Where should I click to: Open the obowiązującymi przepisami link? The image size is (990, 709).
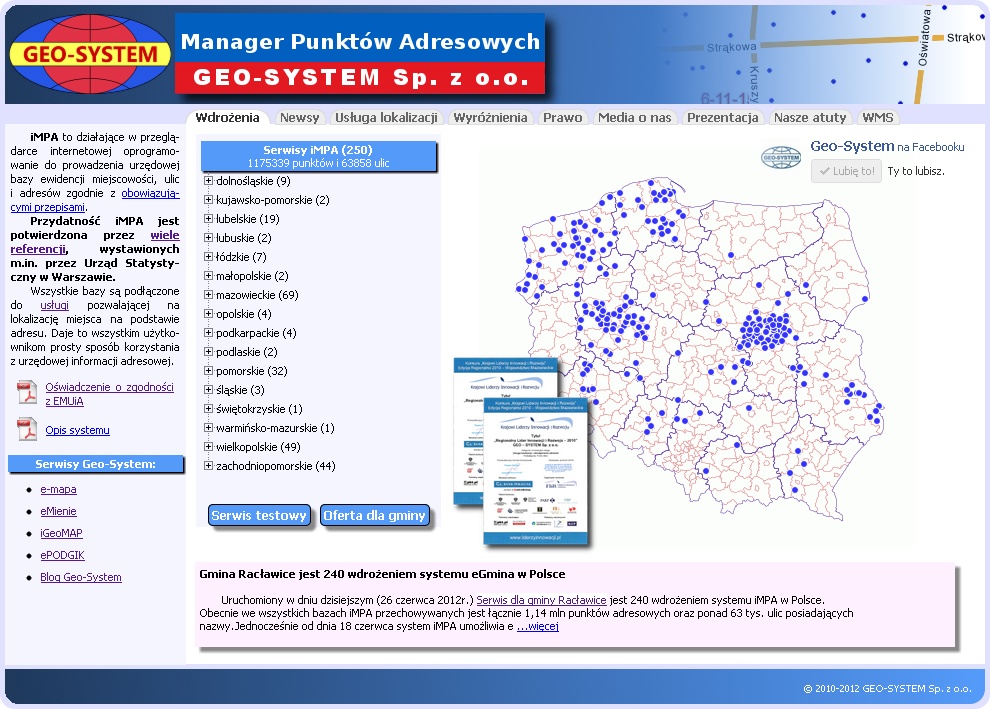coord(150,193)
